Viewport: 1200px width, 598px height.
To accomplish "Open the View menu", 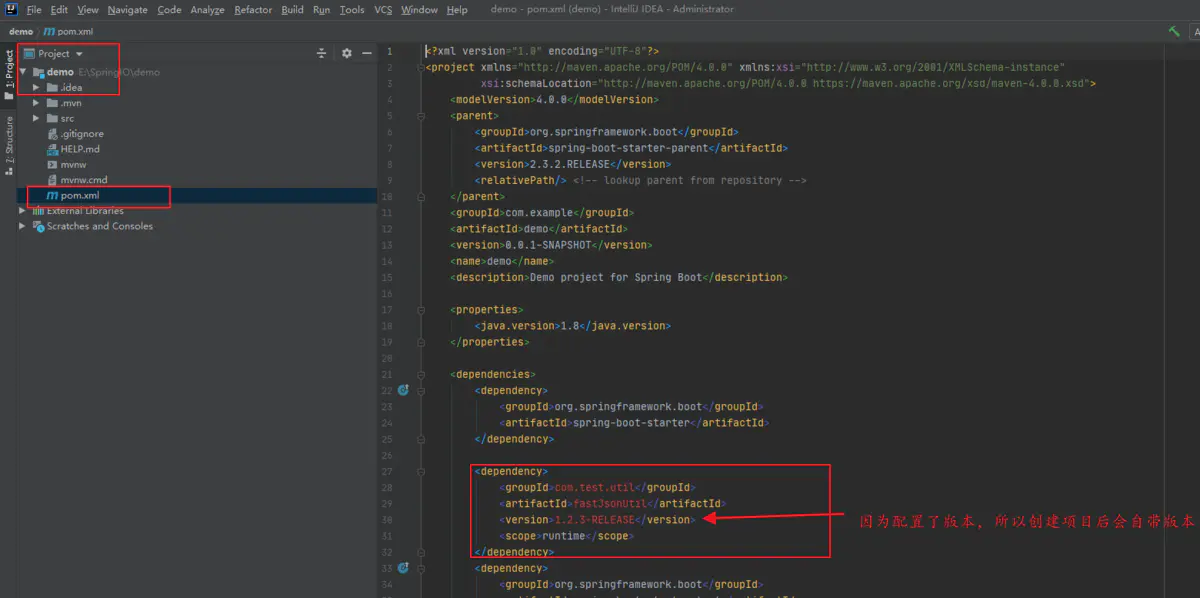I will click(88, 10).
